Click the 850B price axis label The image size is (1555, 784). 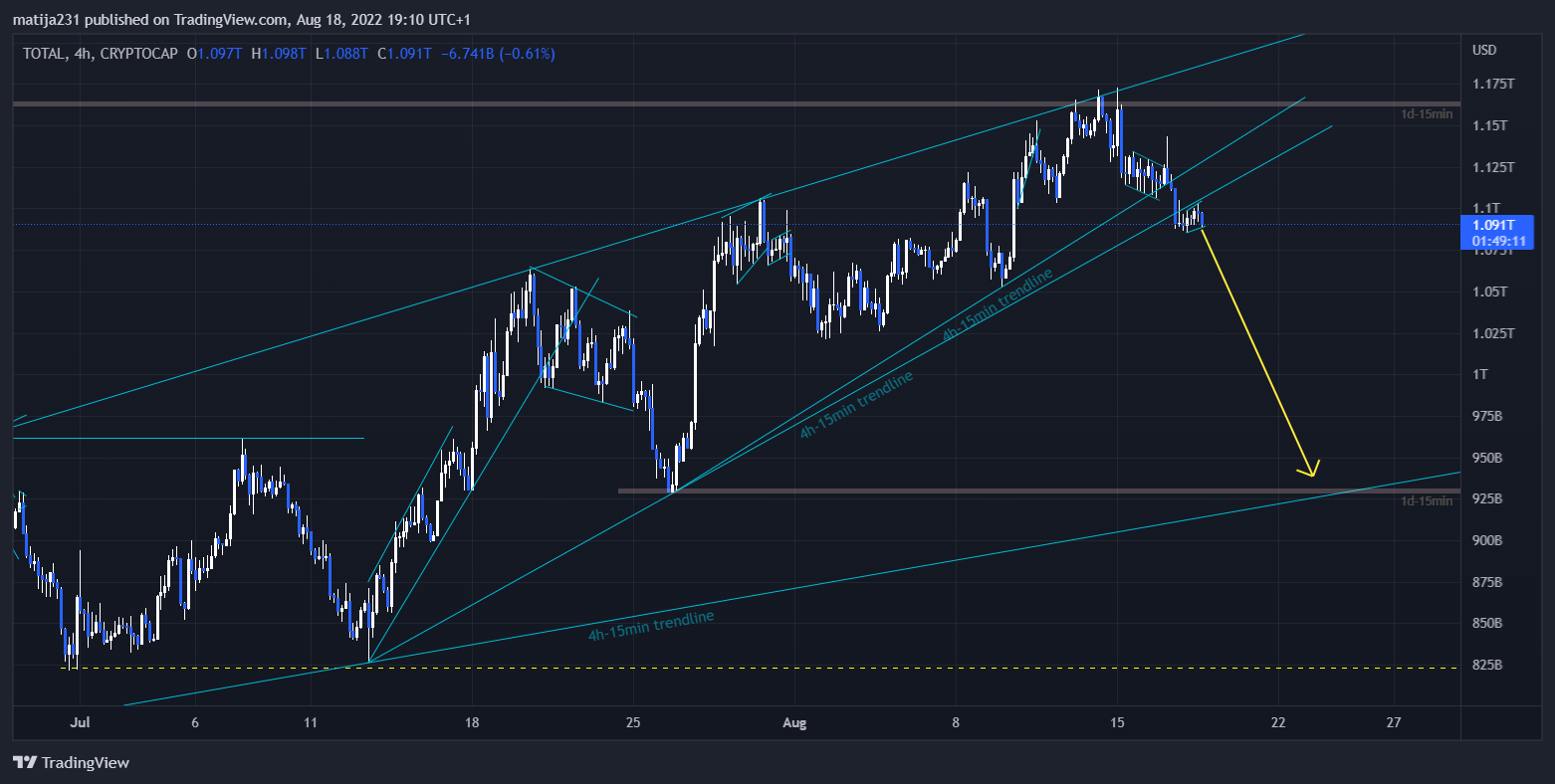(x=1487, y=624)
